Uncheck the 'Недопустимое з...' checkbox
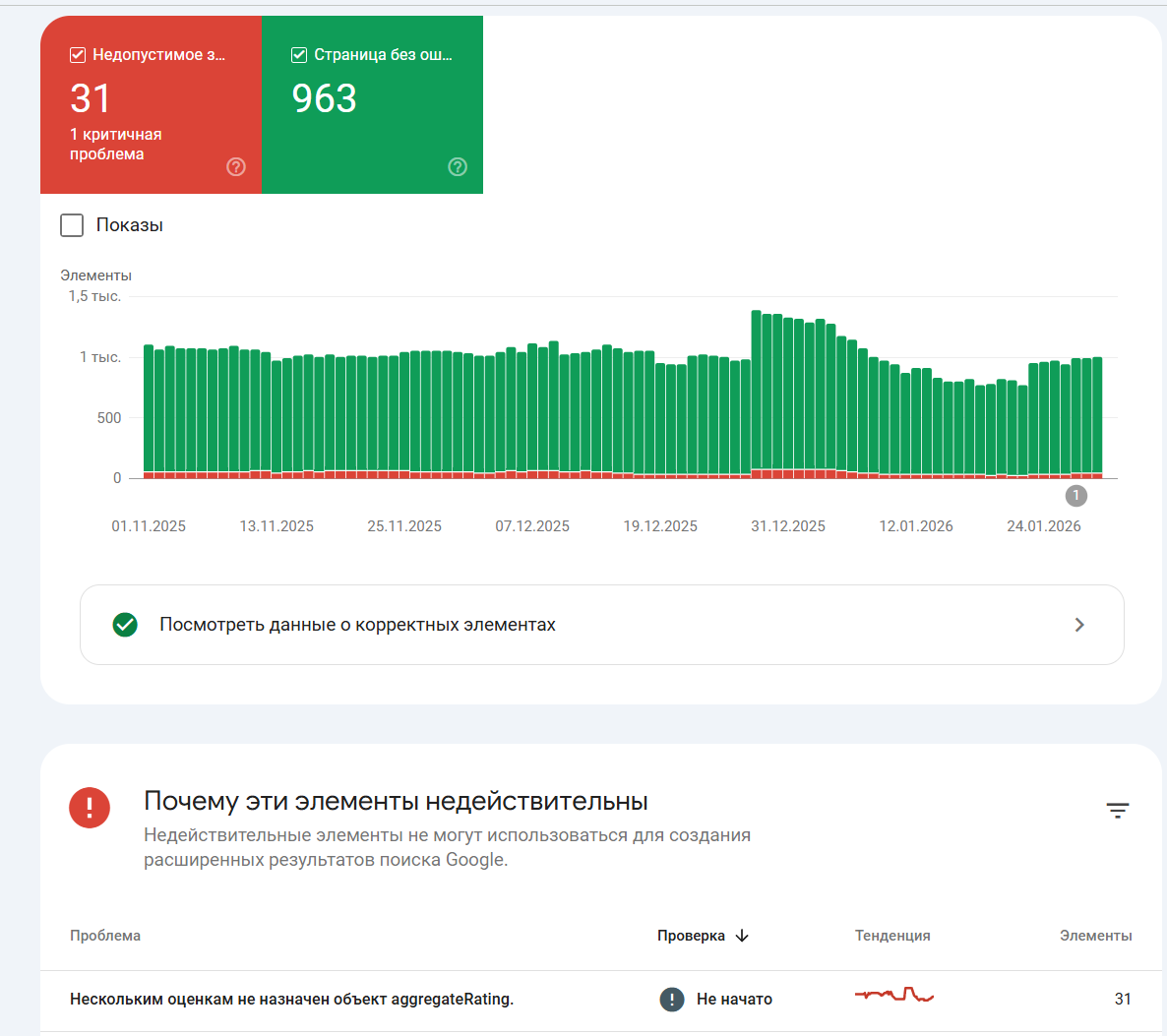 (x=78, y=54)
